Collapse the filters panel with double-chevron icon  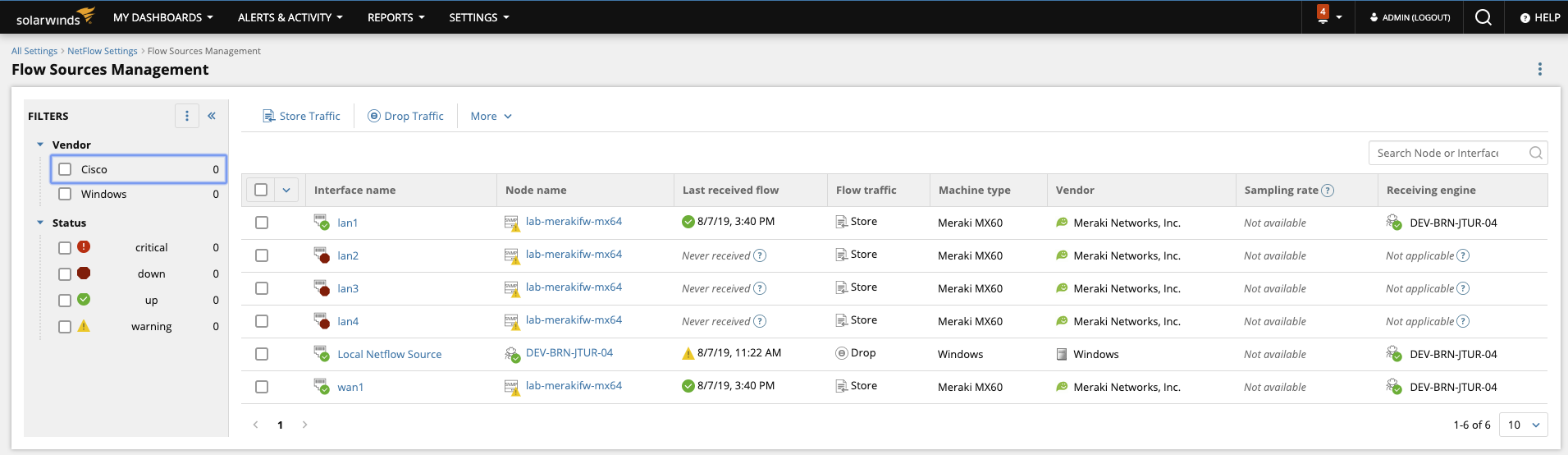pos(212,116)
